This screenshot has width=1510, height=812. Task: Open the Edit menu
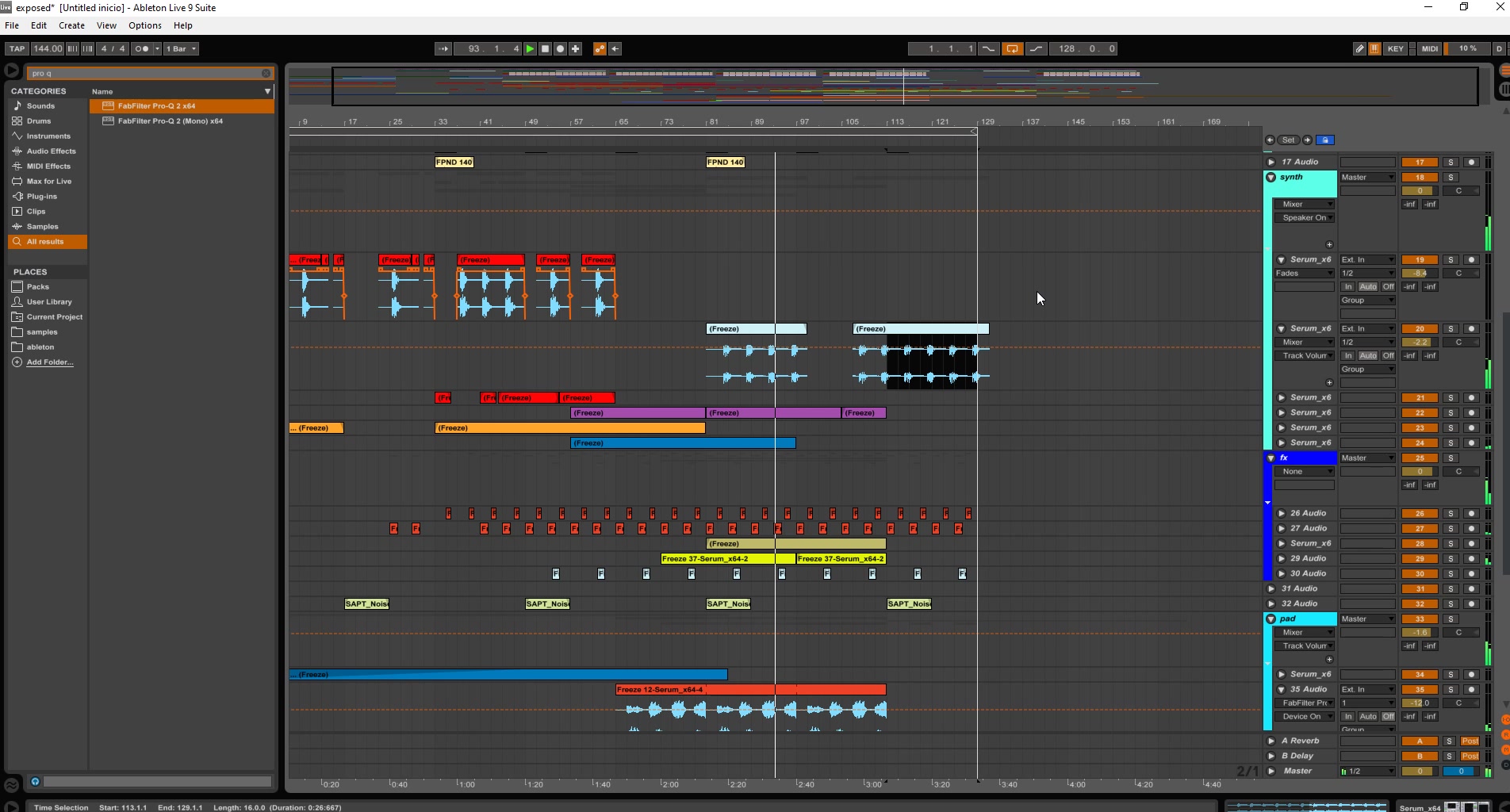(39, 25)
